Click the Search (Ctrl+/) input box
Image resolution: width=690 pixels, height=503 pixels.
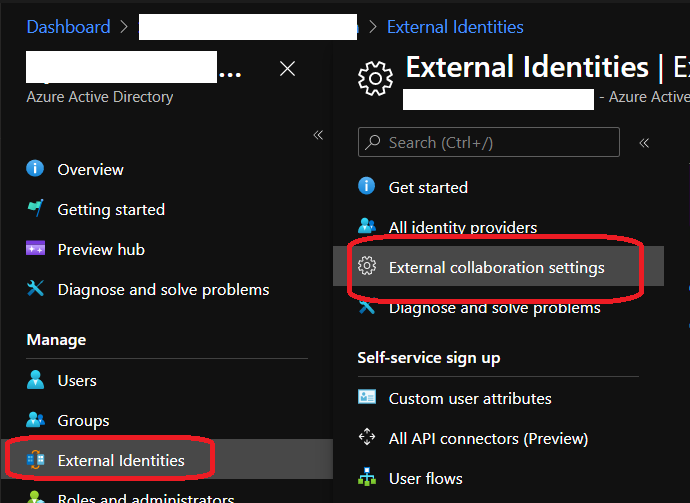click(490, 142)
